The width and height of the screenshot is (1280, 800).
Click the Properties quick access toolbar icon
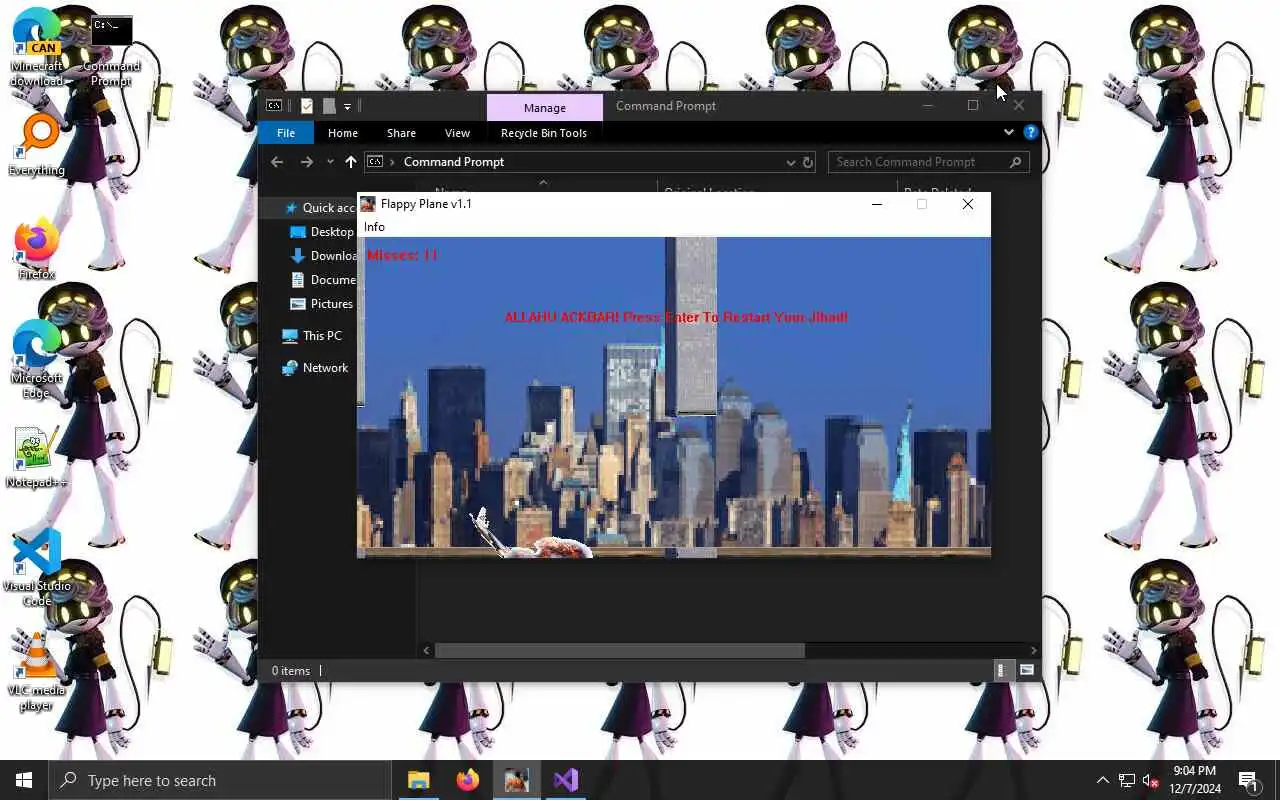pos(307,106)
